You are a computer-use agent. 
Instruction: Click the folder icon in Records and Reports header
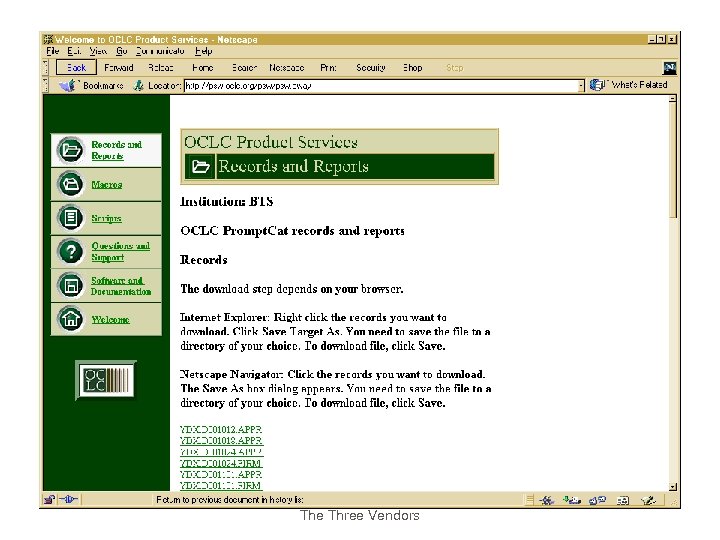pos(200,166)
